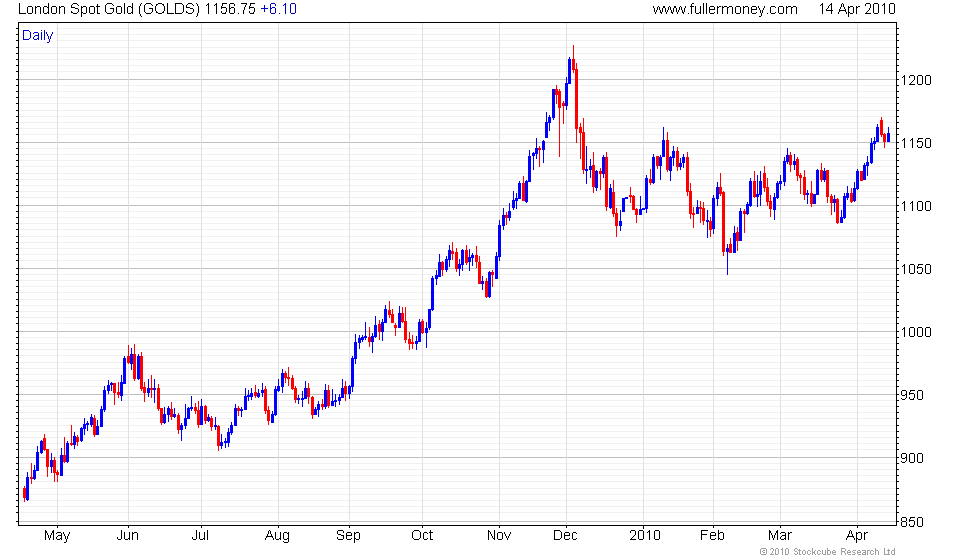Click the 'Oct' month label
The width and height of the screenshot is (980, 560).
422,536
